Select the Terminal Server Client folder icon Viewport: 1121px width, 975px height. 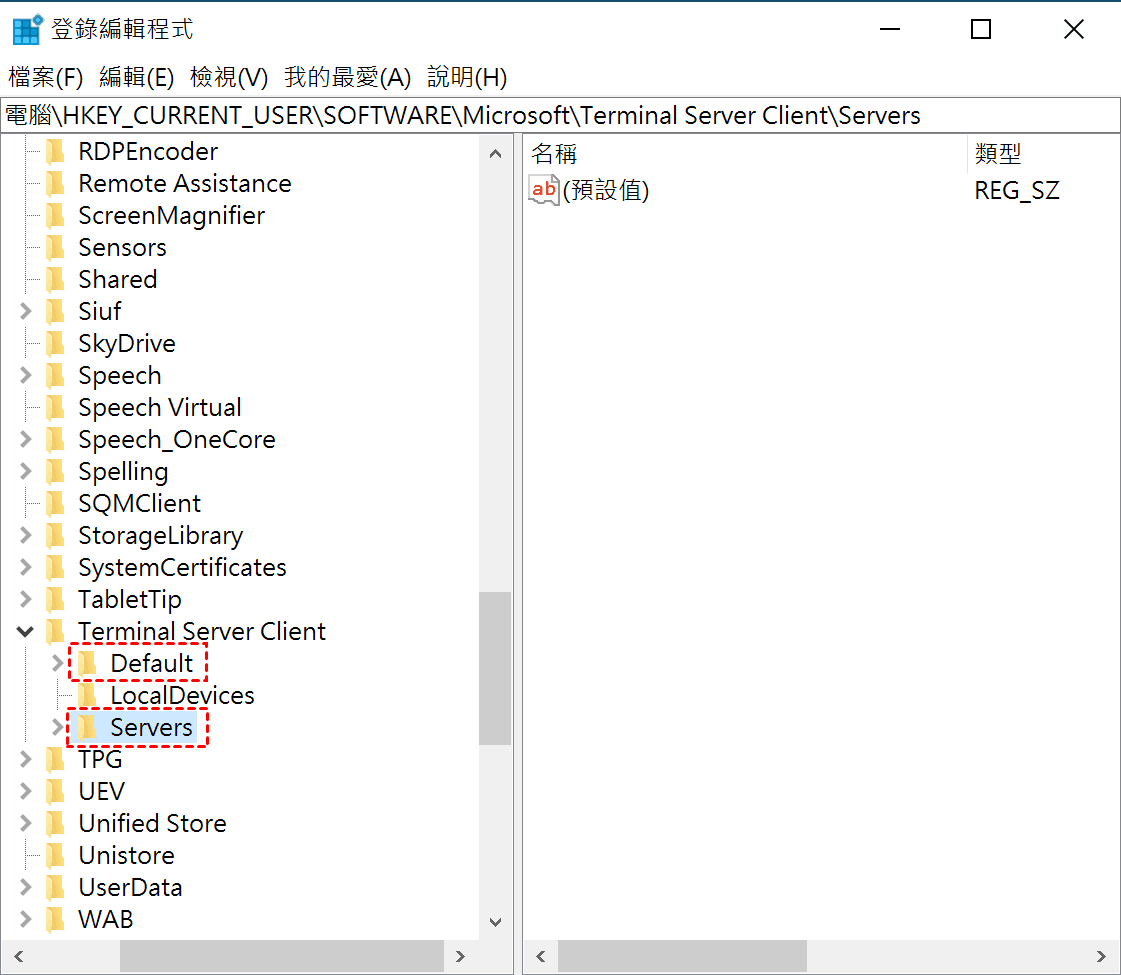(x=56, y=632)
